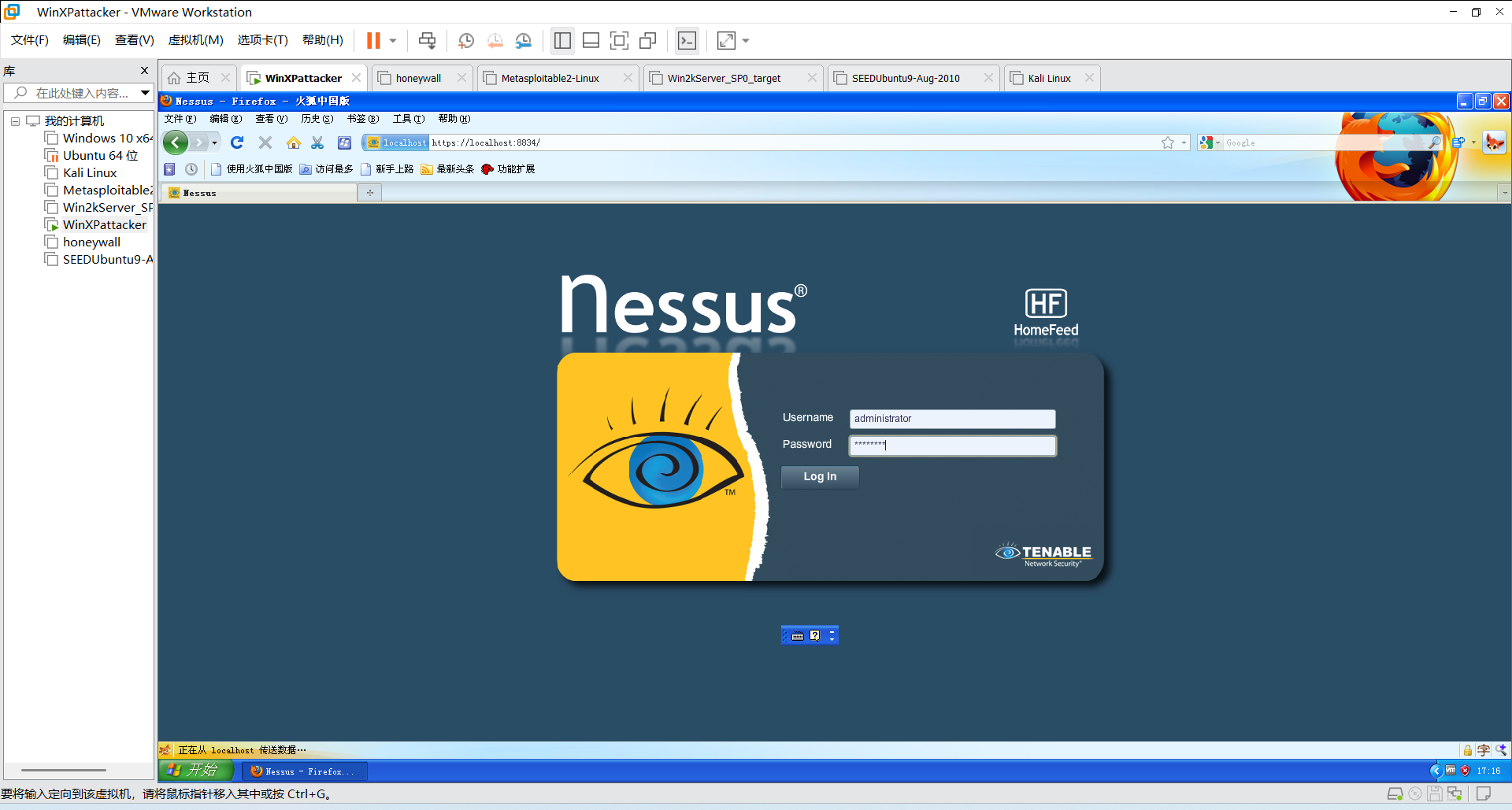
Task: Click the padlock icon in Firefox status bar
Action: click(1468, 750)
